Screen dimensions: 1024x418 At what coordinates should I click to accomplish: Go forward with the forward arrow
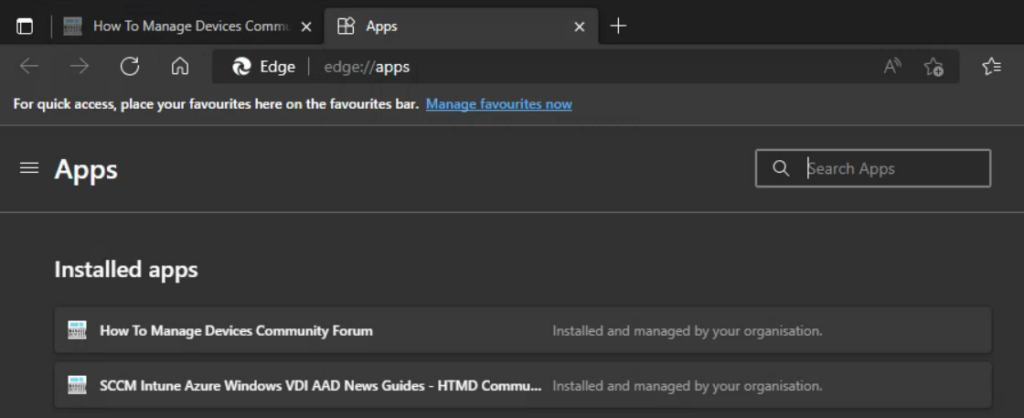click(x=80, y=66)
